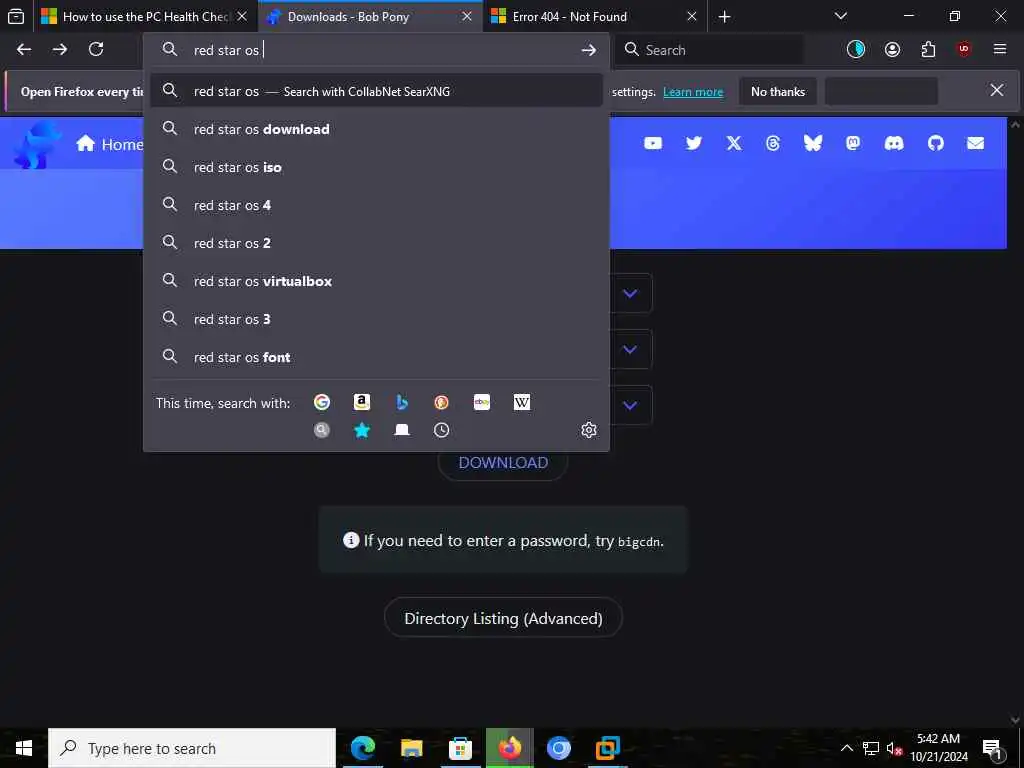
Task: Expand the first download dropdown chevron
Action: click(x=630, y=293)
